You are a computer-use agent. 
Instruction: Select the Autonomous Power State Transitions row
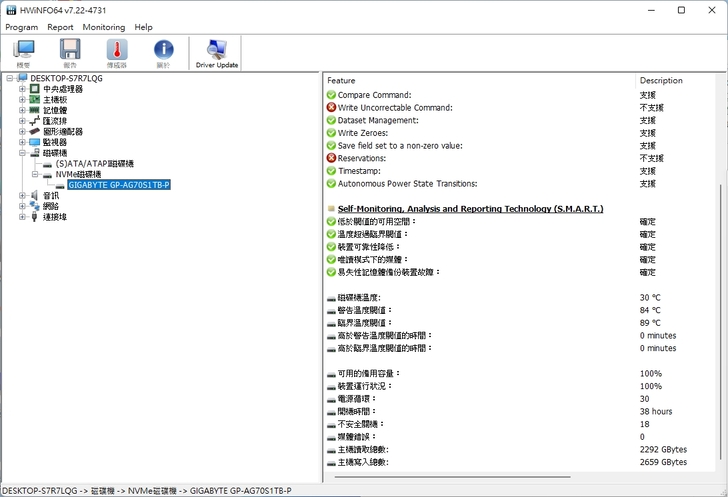click(407, 183)
